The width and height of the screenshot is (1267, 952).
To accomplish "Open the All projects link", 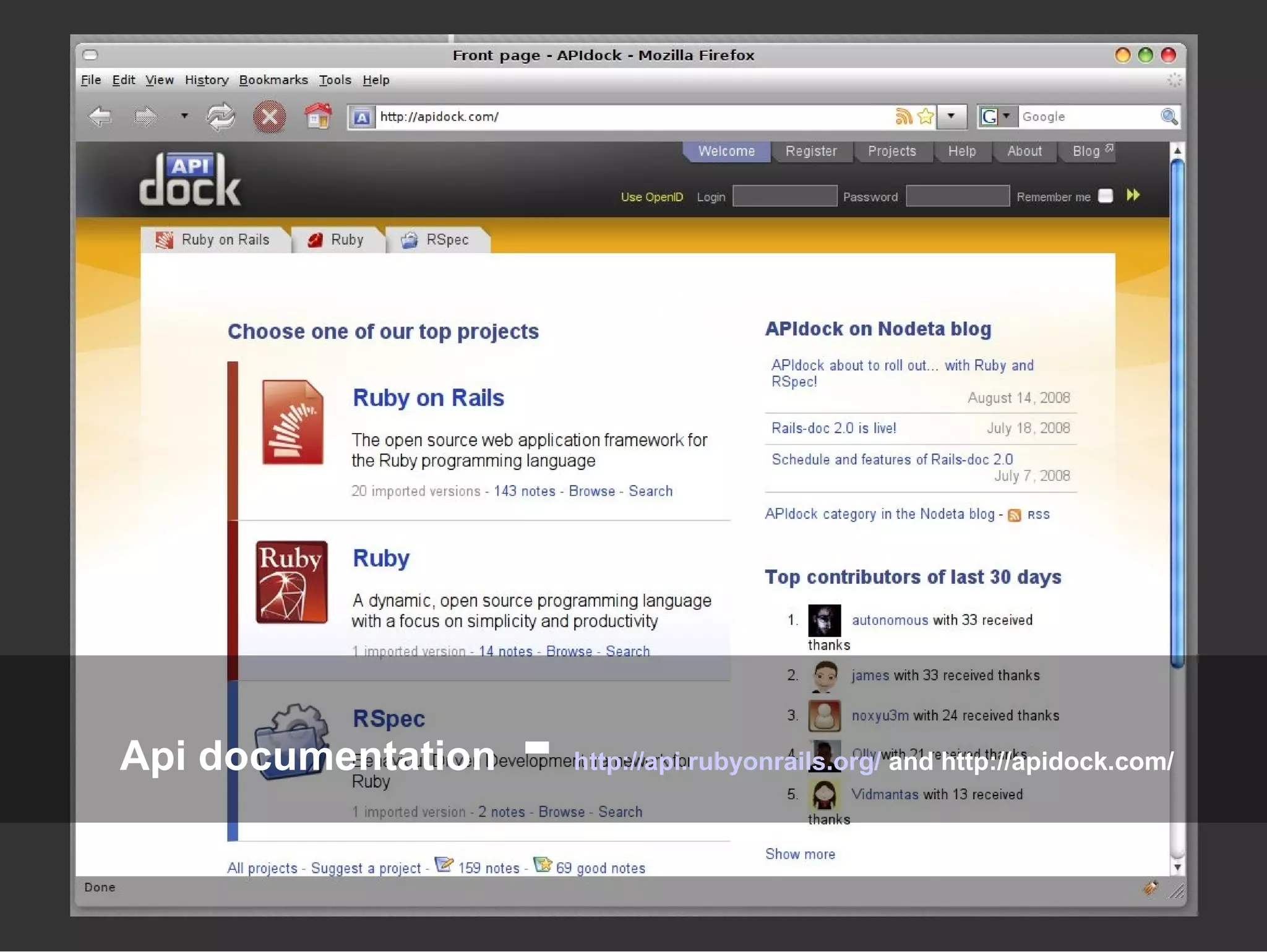I will coord(262,868).
